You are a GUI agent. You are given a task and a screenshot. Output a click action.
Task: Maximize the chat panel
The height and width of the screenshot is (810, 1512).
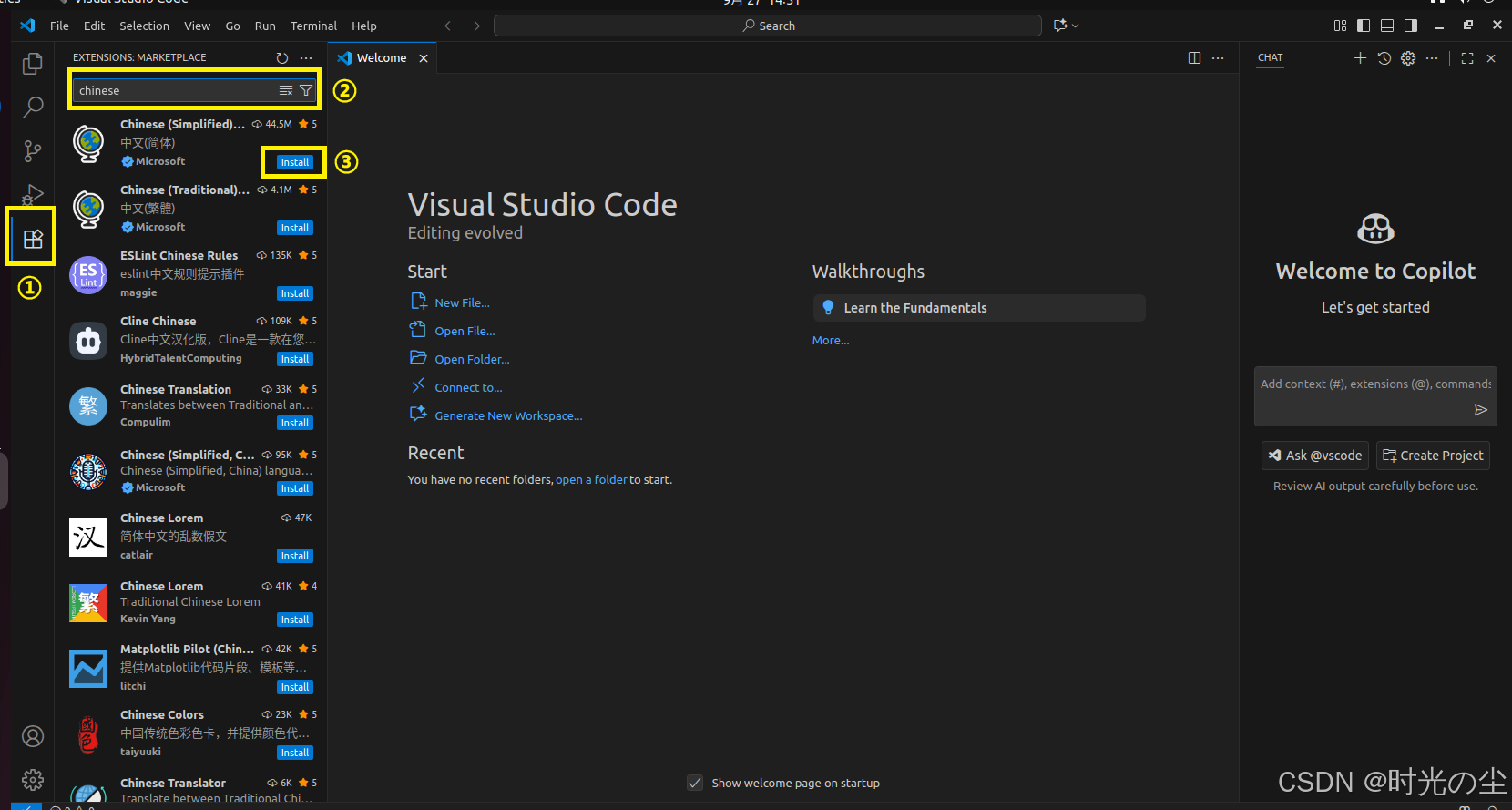(x=1467, y=57)
